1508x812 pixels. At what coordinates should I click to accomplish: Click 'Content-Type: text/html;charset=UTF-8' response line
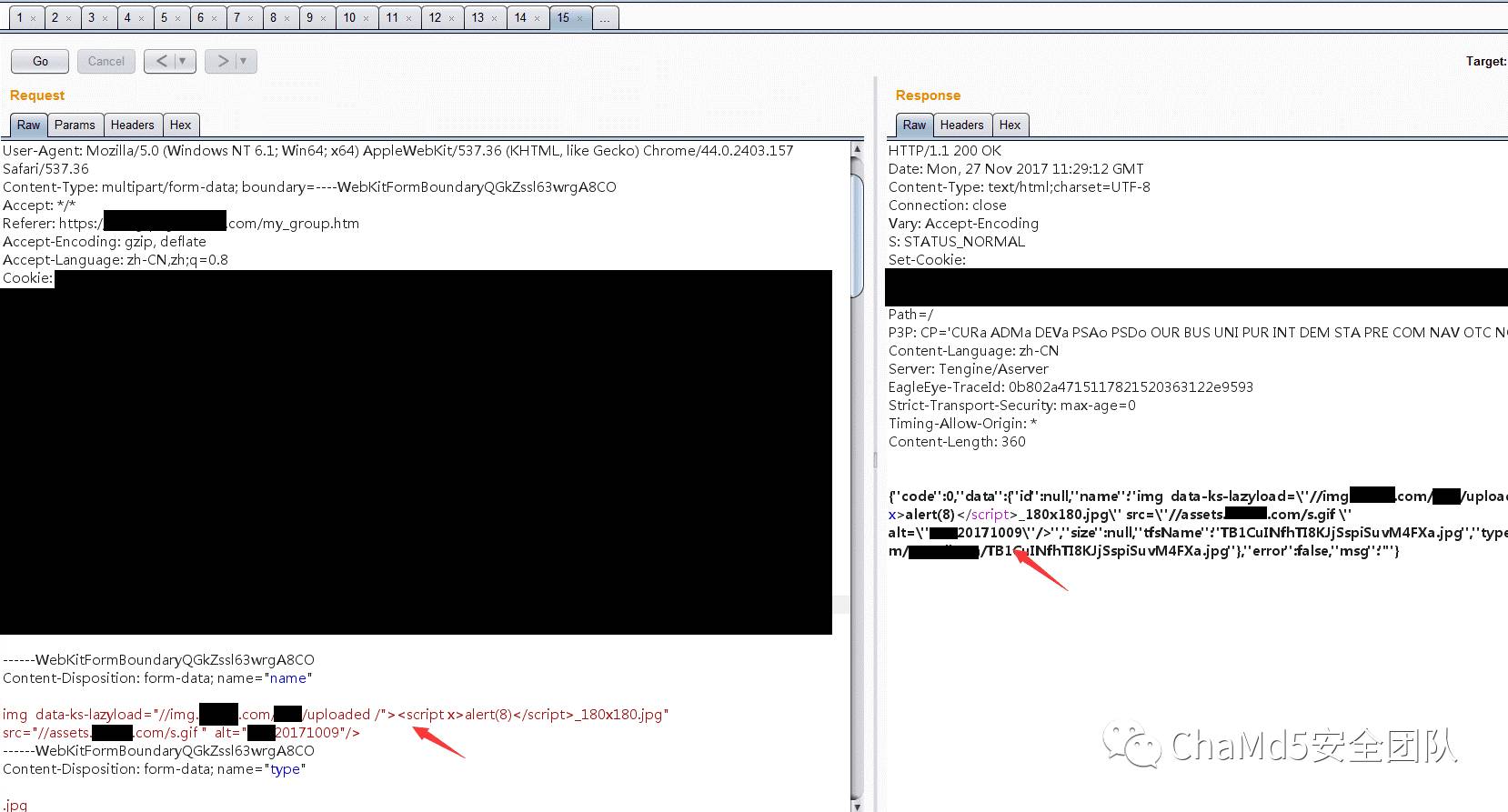click(1020, 187)
